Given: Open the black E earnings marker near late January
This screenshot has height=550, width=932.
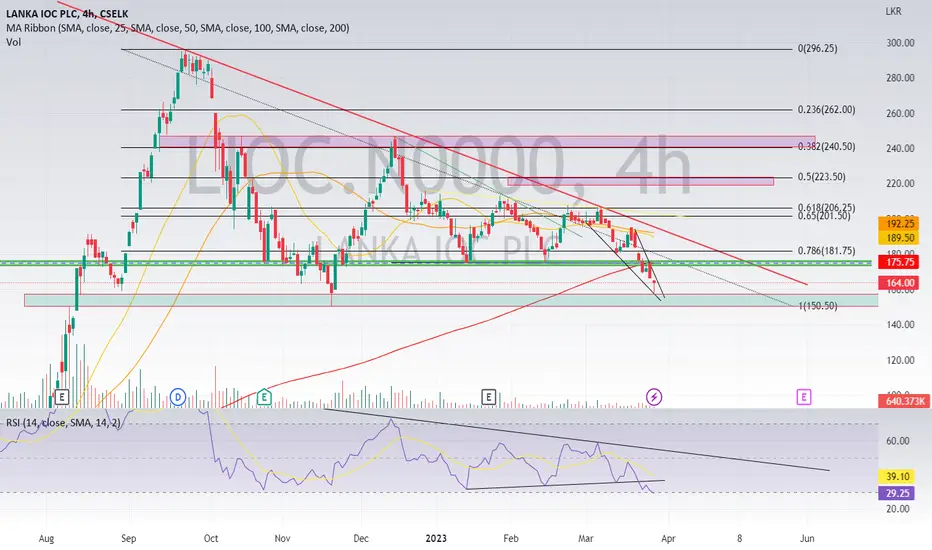Looking at the screenshot, I should [x=488, y=397].
